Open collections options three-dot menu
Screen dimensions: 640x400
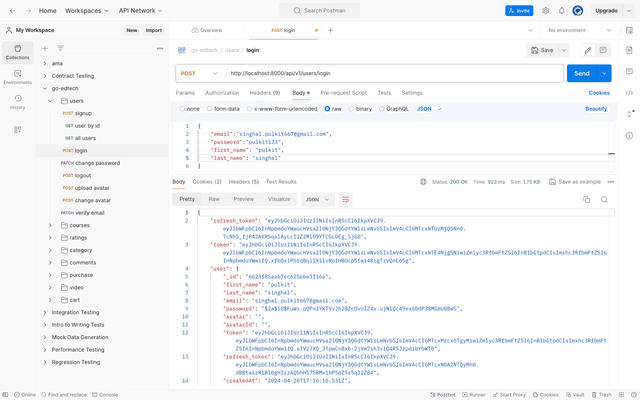point(160,49)
